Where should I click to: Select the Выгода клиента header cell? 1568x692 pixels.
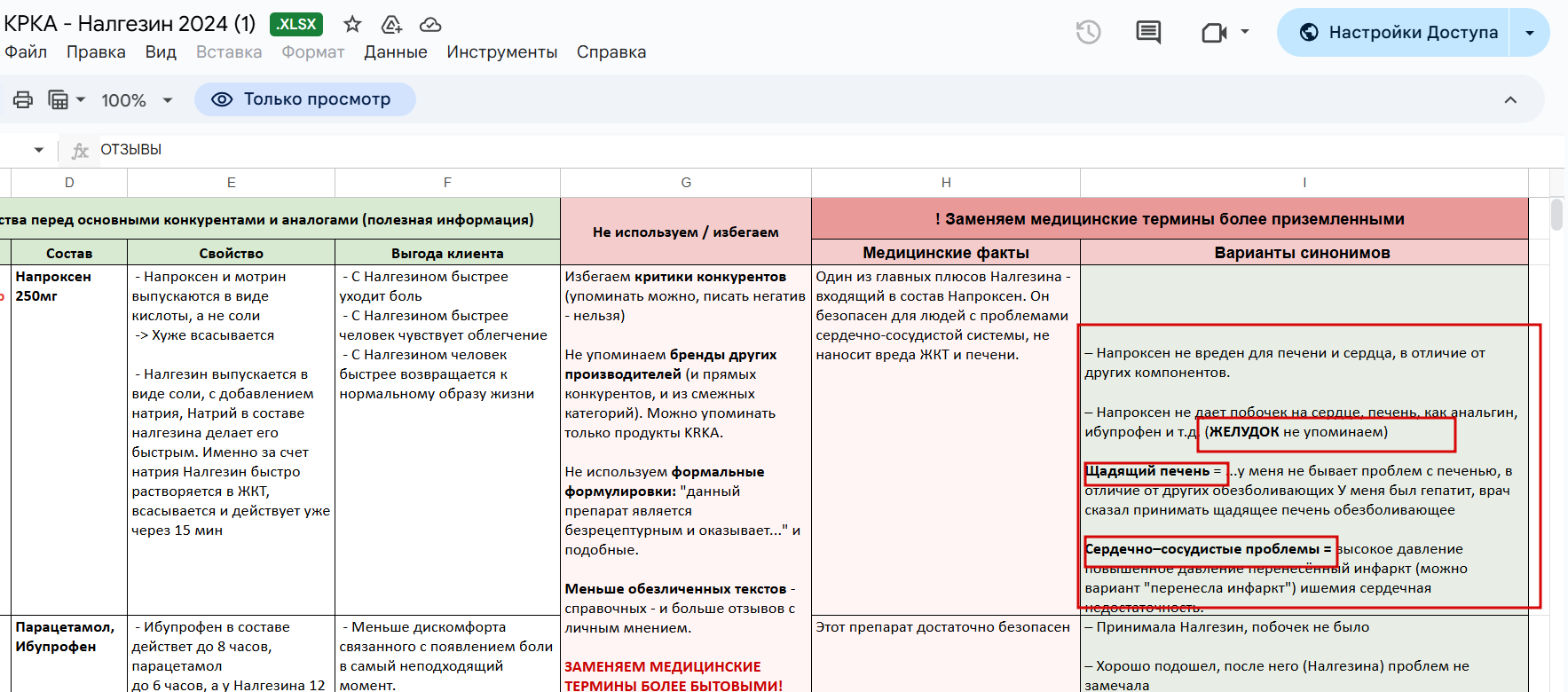click(447, 253)
